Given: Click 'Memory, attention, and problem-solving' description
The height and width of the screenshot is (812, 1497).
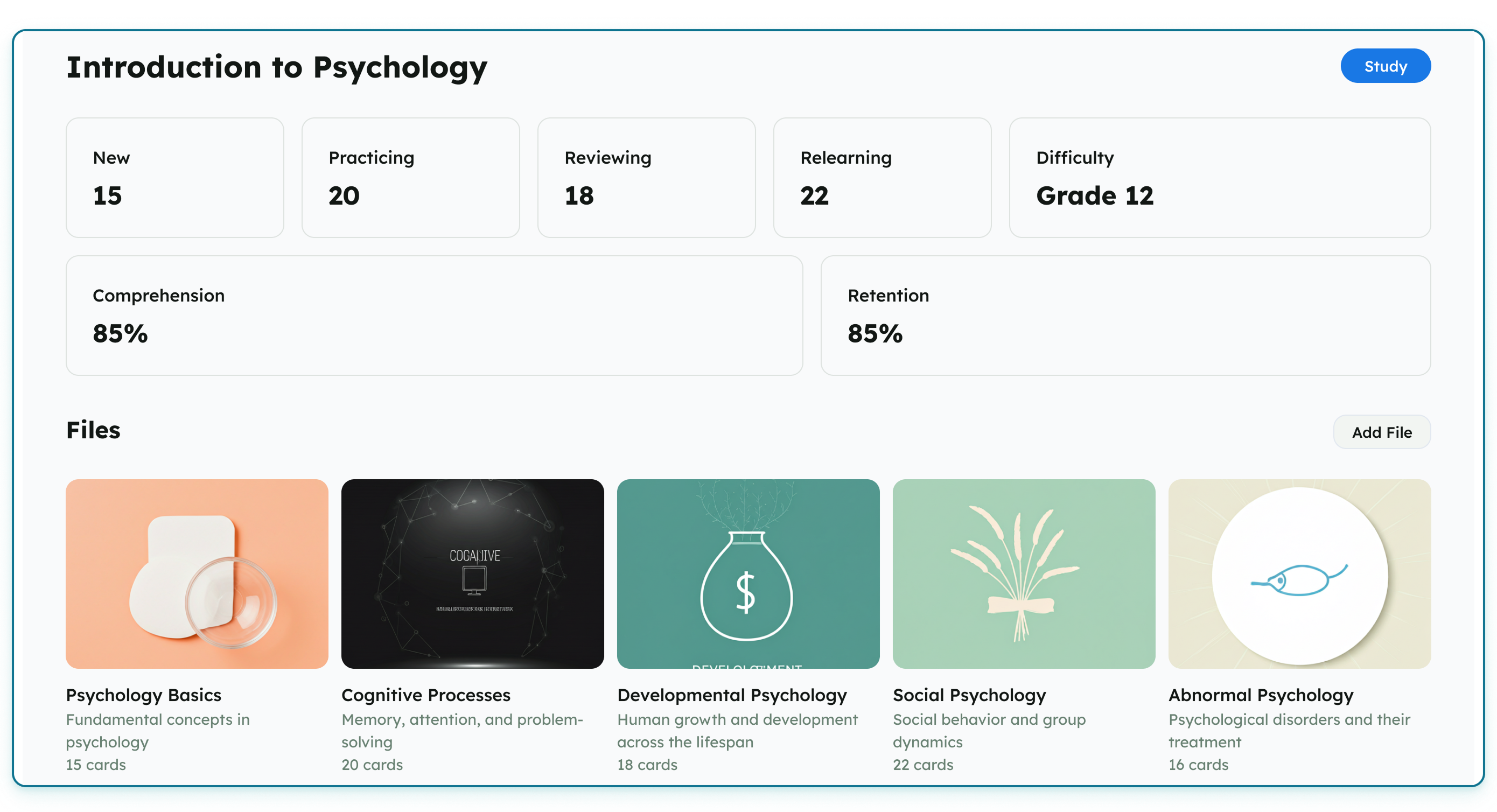Looking at the screenshot, I should [x=462, y=731].
